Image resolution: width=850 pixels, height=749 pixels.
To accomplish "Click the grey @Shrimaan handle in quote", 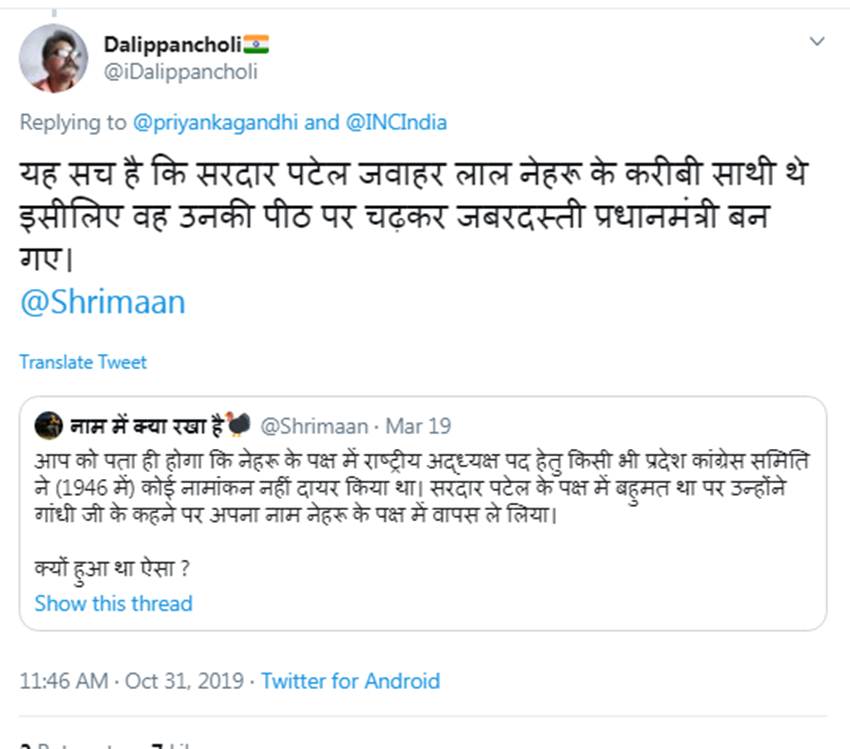I will pos(314,426).
